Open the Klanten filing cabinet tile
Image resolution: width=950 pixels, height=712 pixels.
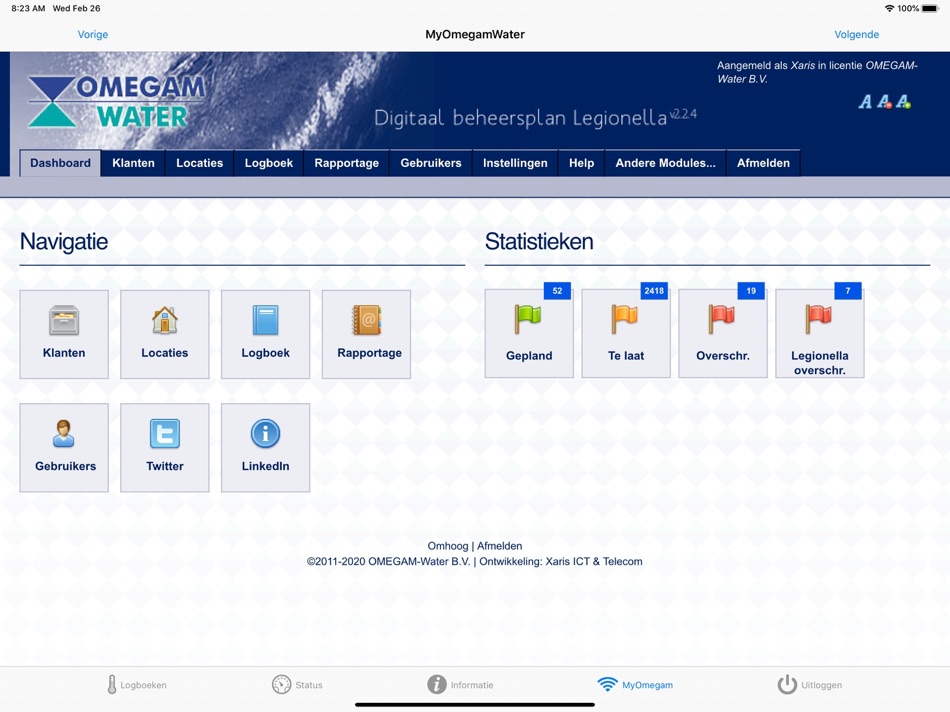[64, 334]
